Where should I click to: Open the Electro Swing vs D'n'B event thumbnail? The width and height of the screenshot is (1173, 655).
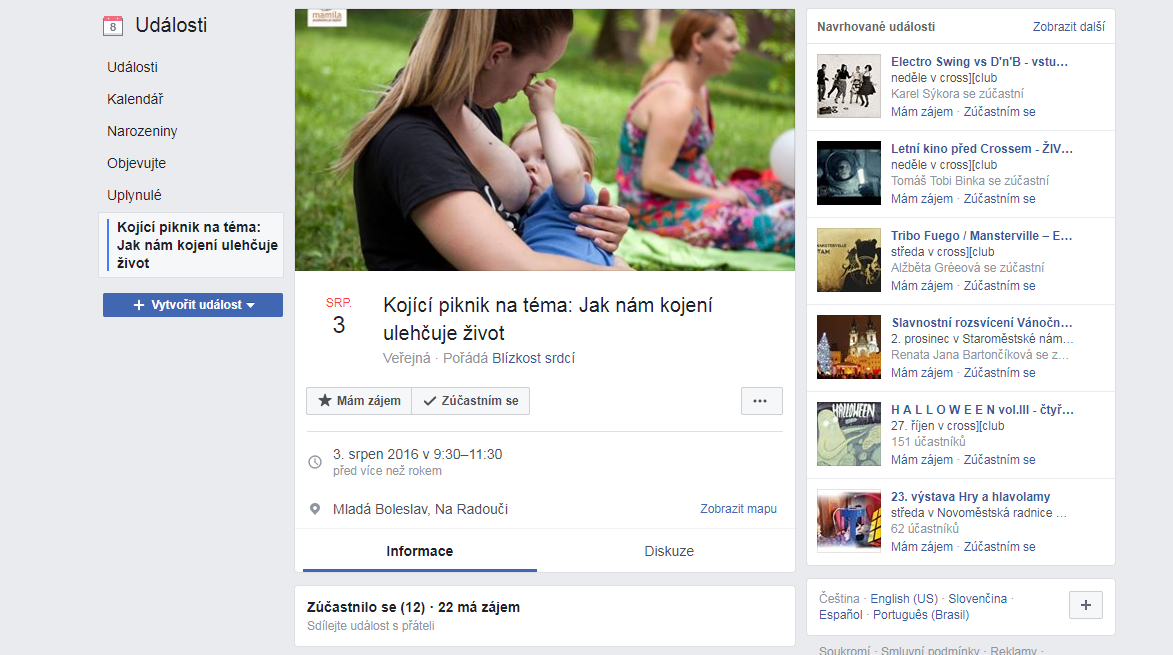click(848, 86)
